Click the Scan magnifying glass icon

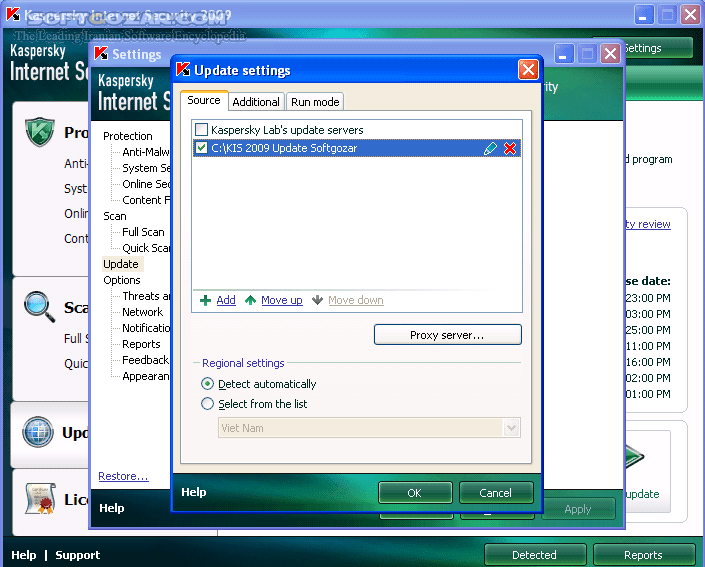(39, 305)
